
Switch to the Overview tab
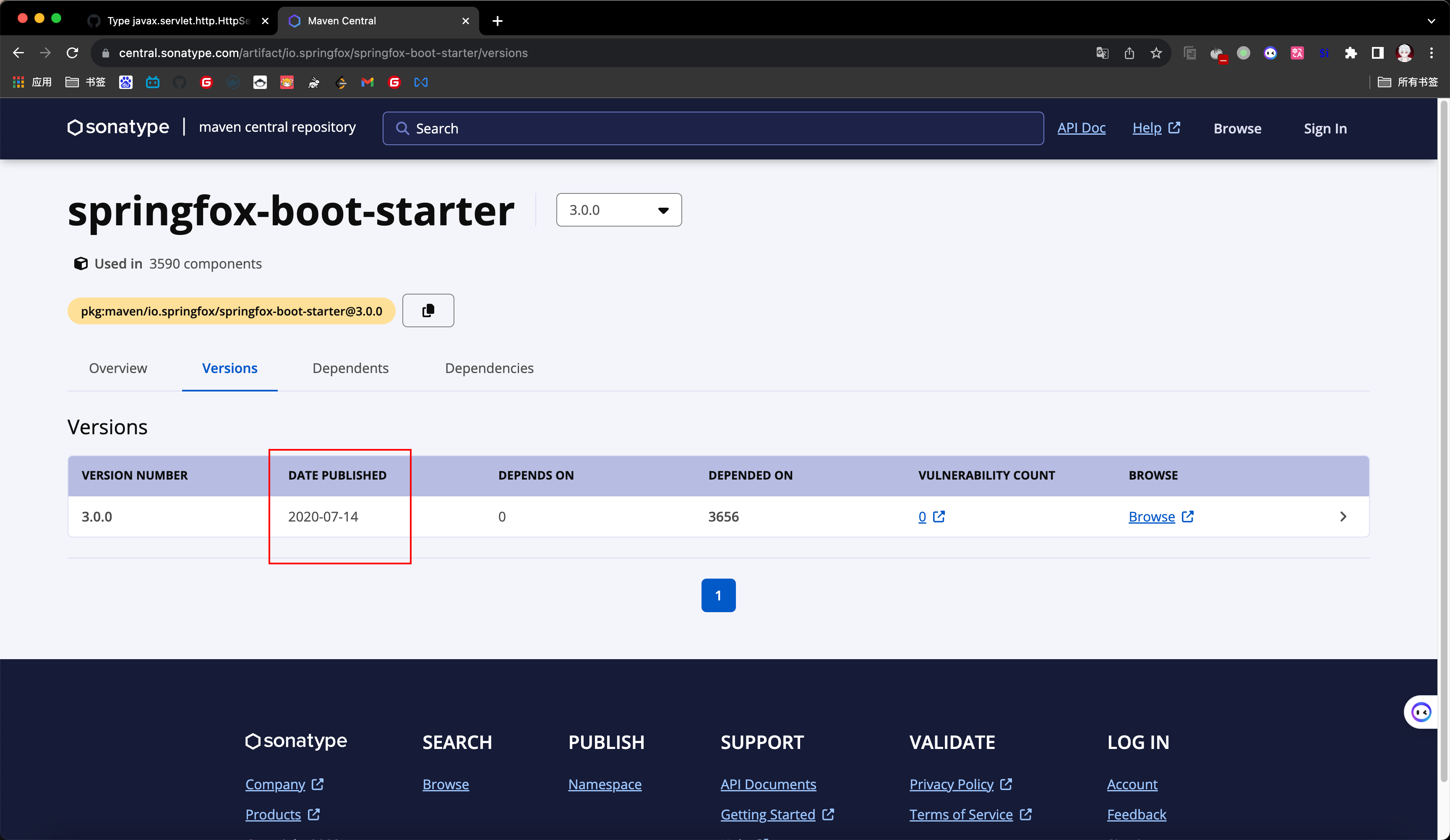tap(118, 368)
